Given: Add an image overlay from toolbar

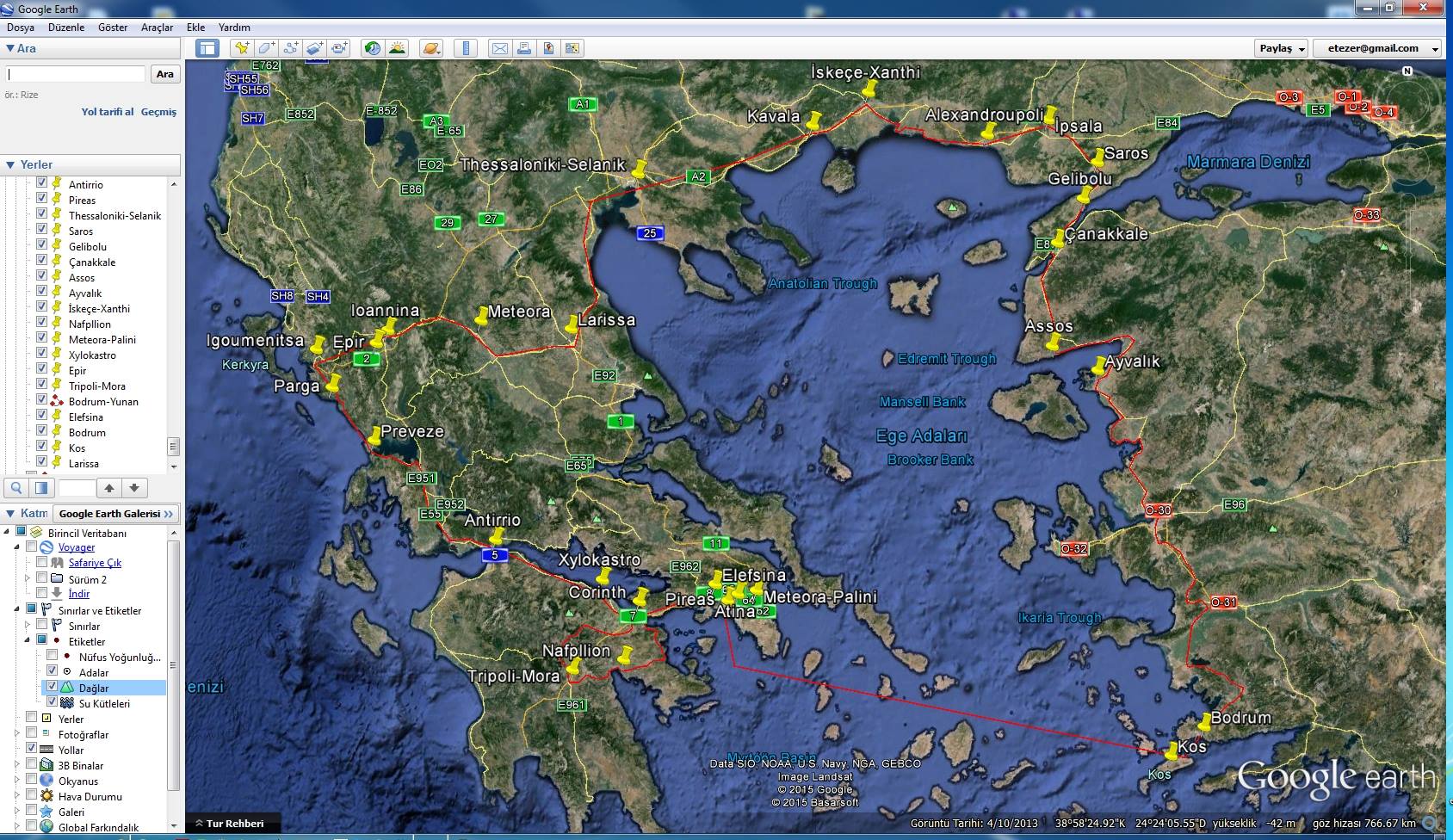Looking at the screenshot, I should tap(314, 48).
